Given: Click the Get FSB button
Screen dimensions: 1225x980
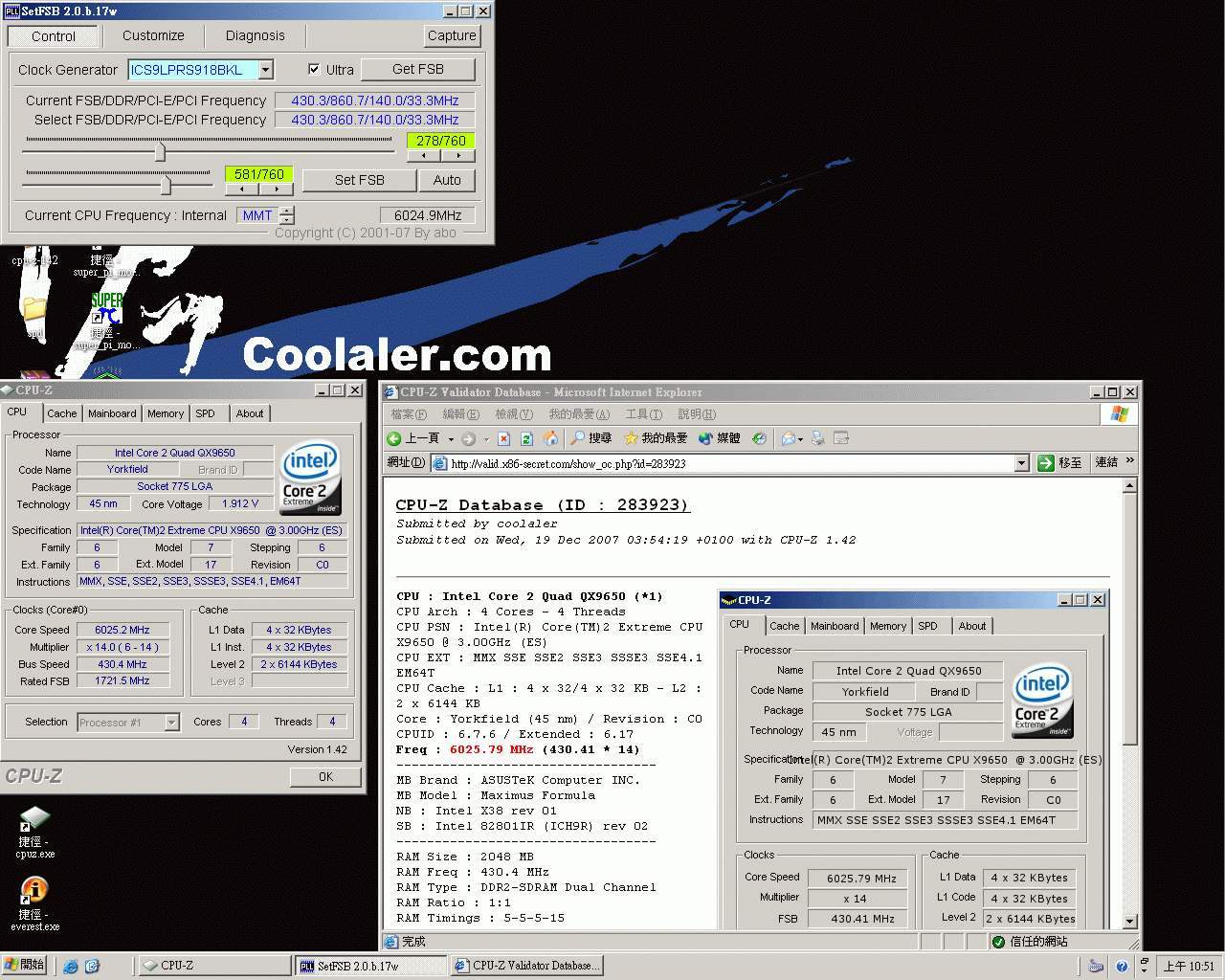Looking at the screenshot, I should (418, 69).
